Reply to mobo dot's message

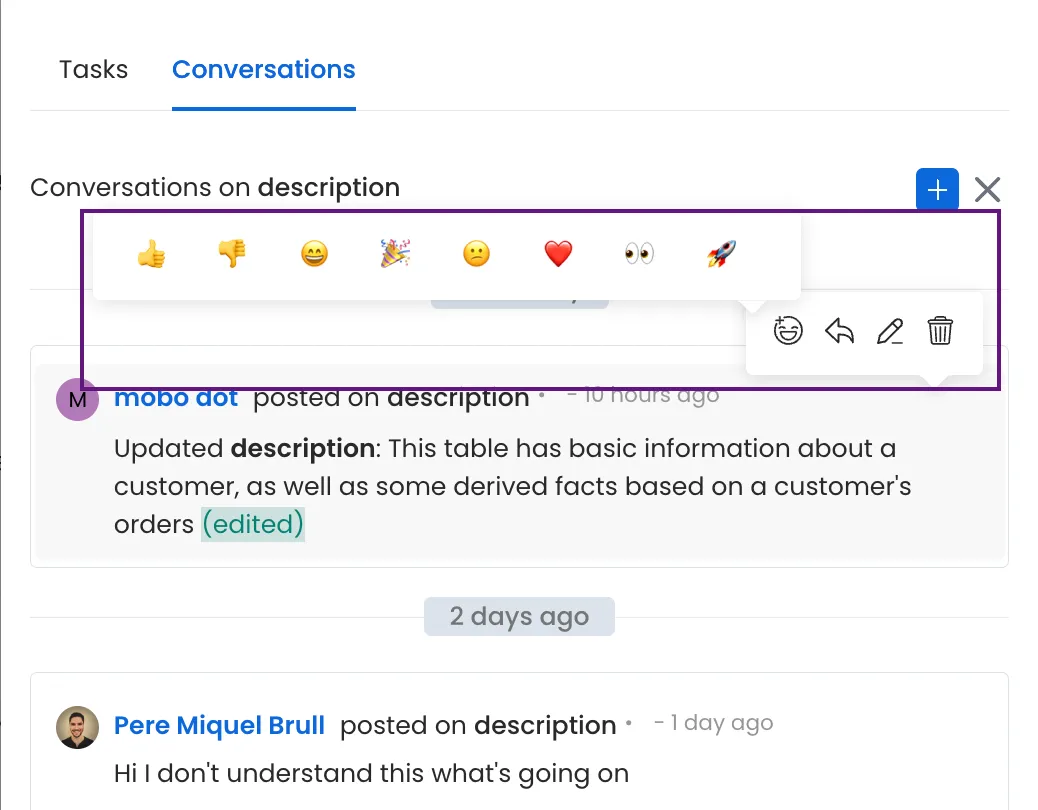click(839, 331)
